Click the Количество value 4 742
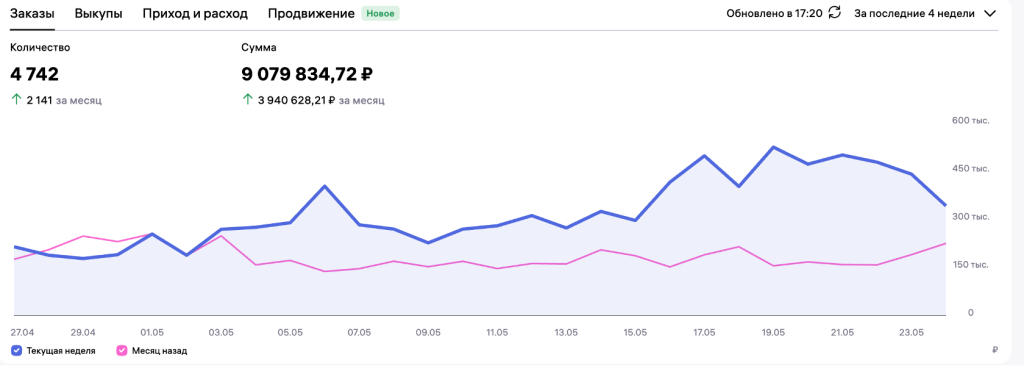Screen dimensions: 1024x366 pyautogui.click(x=35, y=74)
